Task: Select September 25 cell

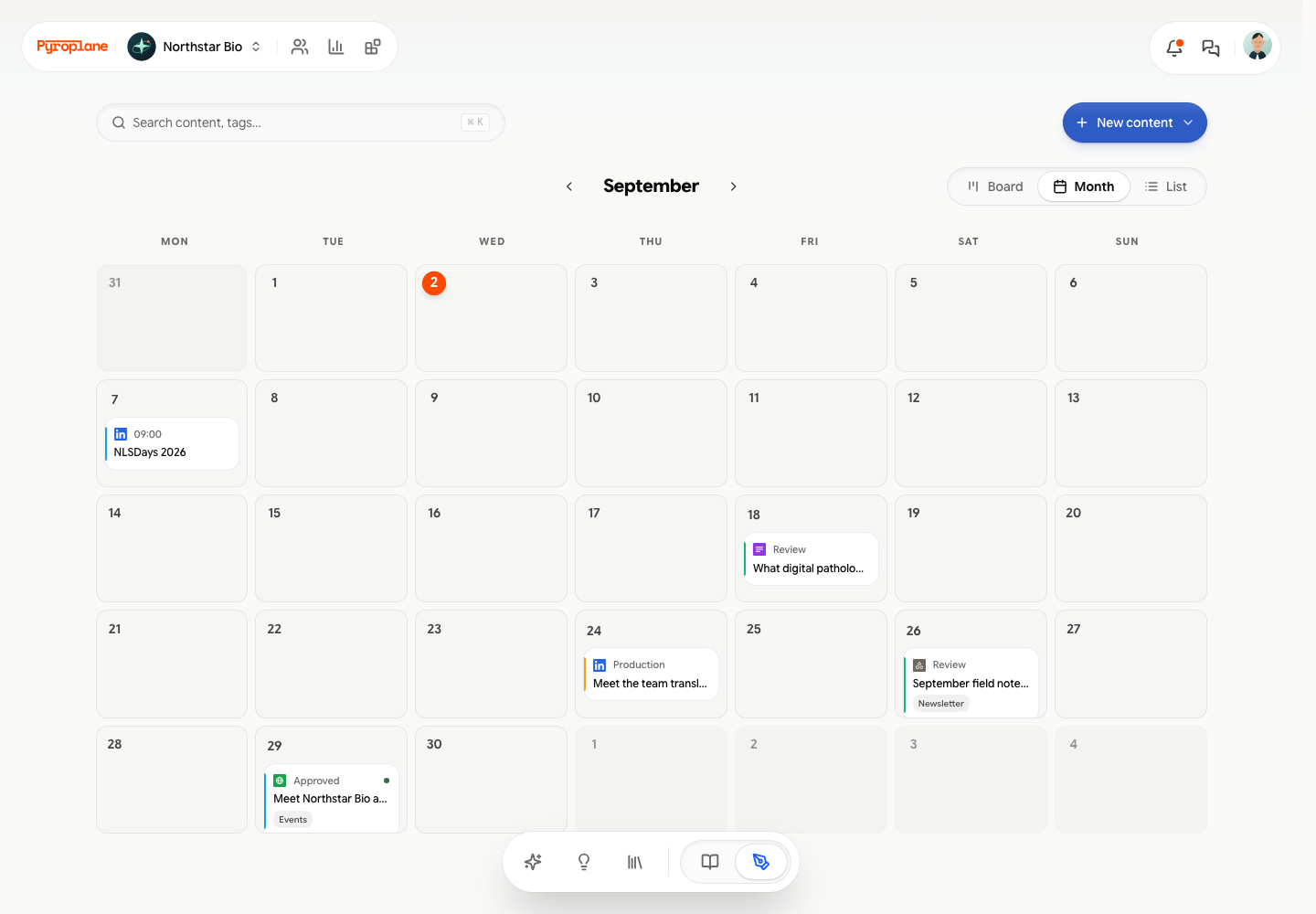Action: [x=811, y=664]
